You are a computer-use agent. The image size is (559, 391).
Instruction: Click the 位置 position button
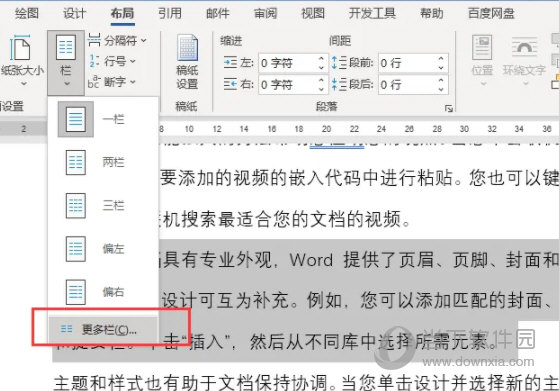pos(482,61)
